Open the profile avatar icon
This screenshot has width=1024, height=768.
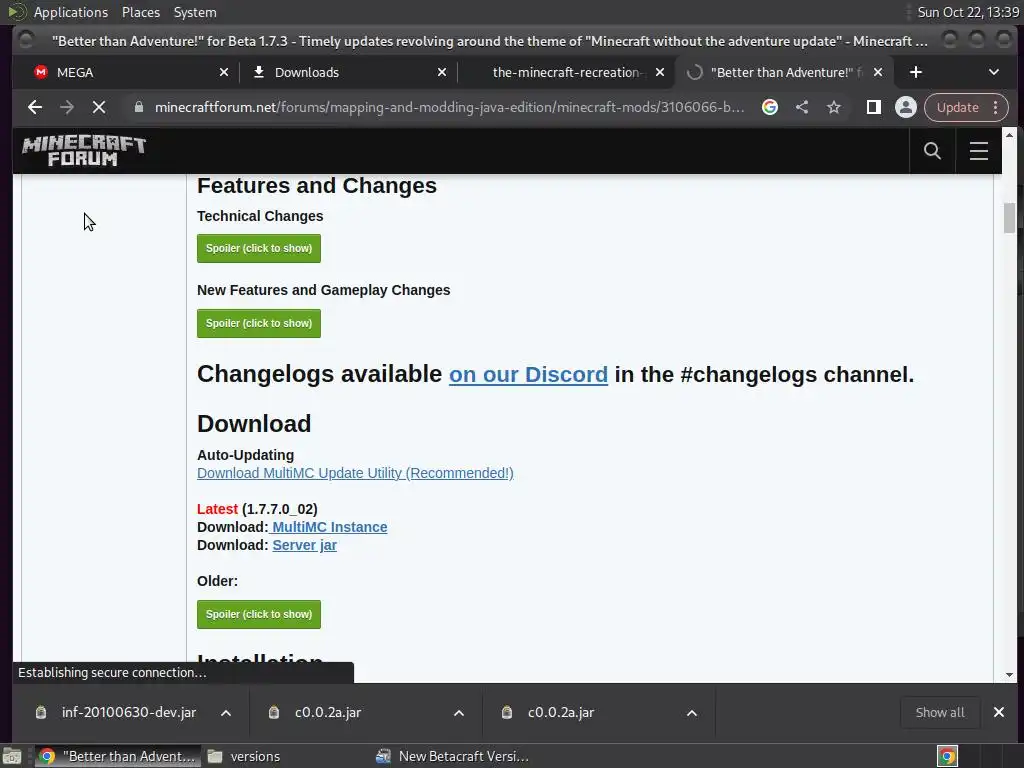point(906,107)
